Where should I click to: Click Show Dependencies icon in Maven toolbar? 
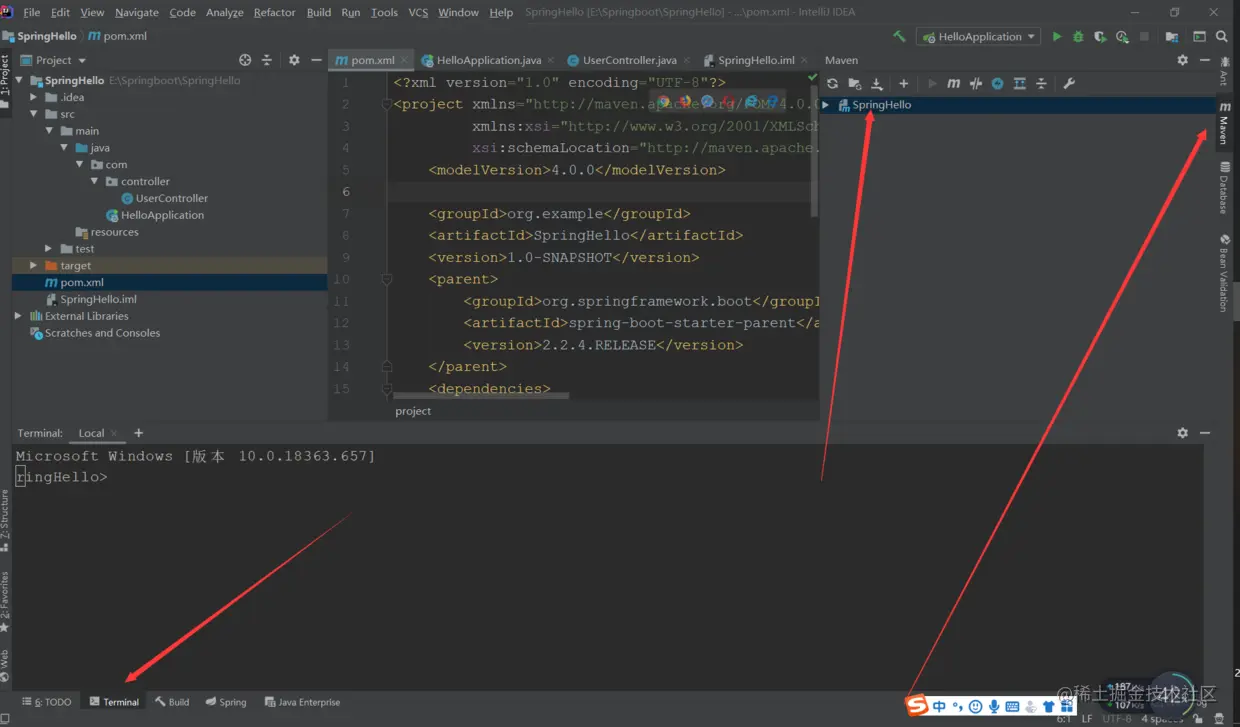pyautogui.click(x=1019, y=84)
